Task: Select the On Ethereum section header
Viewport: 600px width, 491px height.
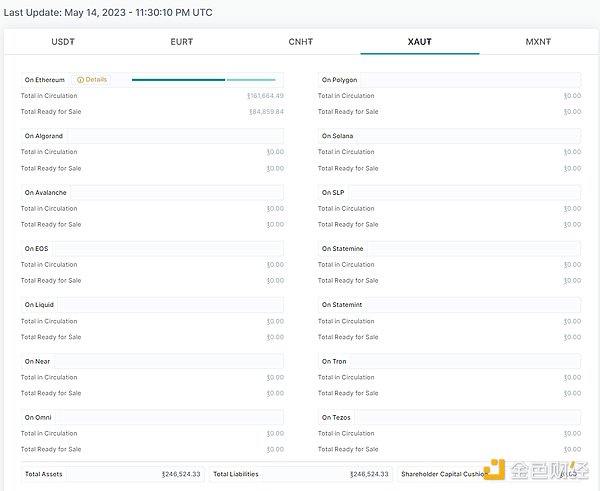Action: pos(45,80)
